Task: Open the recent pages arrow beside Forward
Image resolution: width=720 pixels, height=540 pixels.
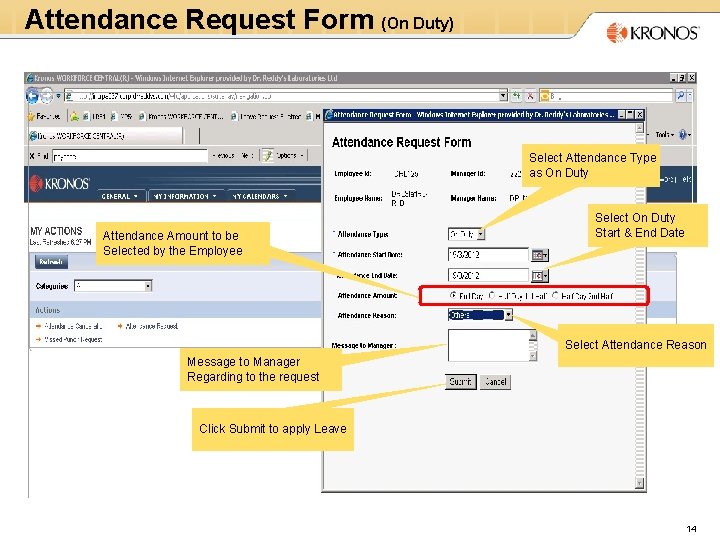Action: click(x=58, y=96)
